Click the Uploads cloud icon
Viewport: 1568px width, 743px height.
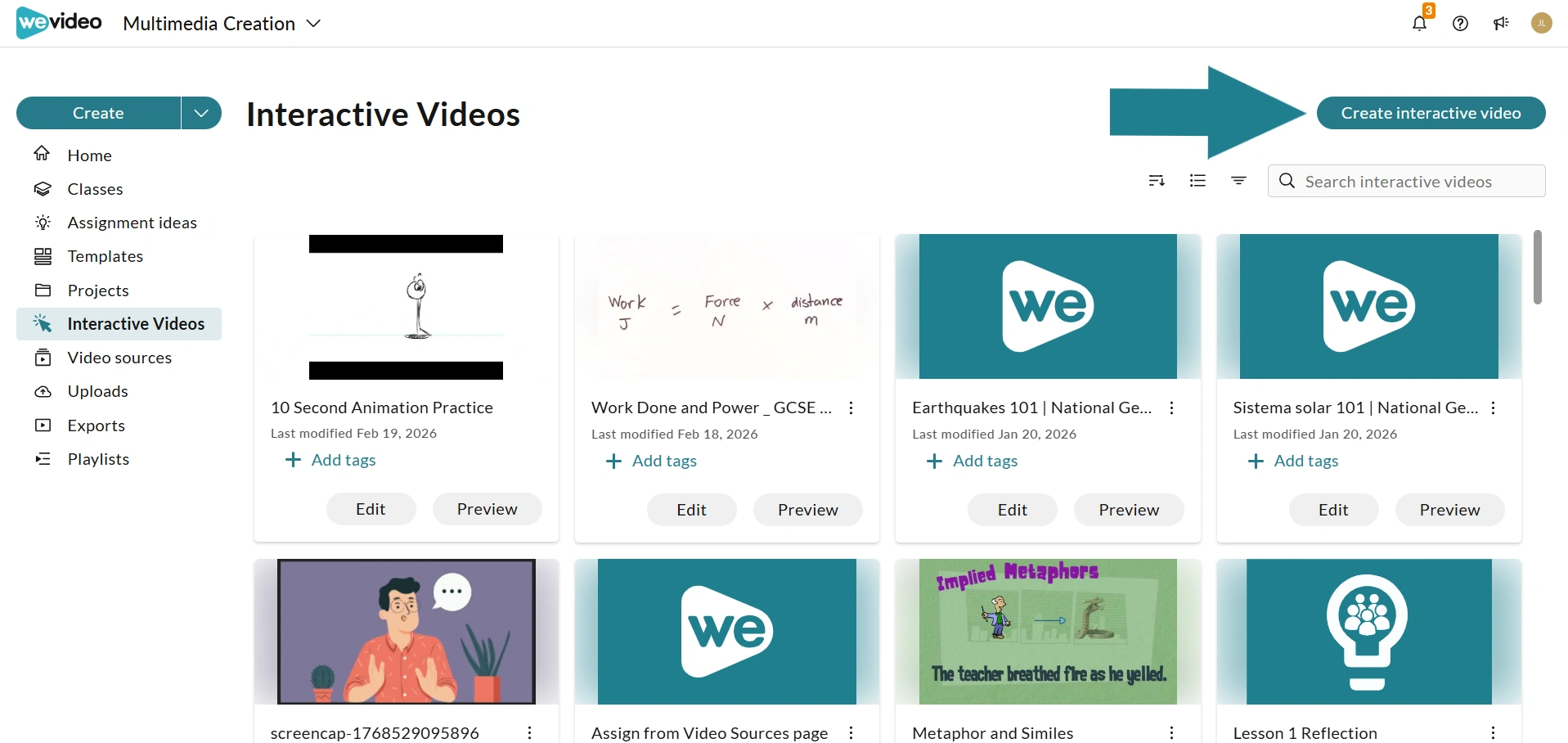[x=43, y=391]
